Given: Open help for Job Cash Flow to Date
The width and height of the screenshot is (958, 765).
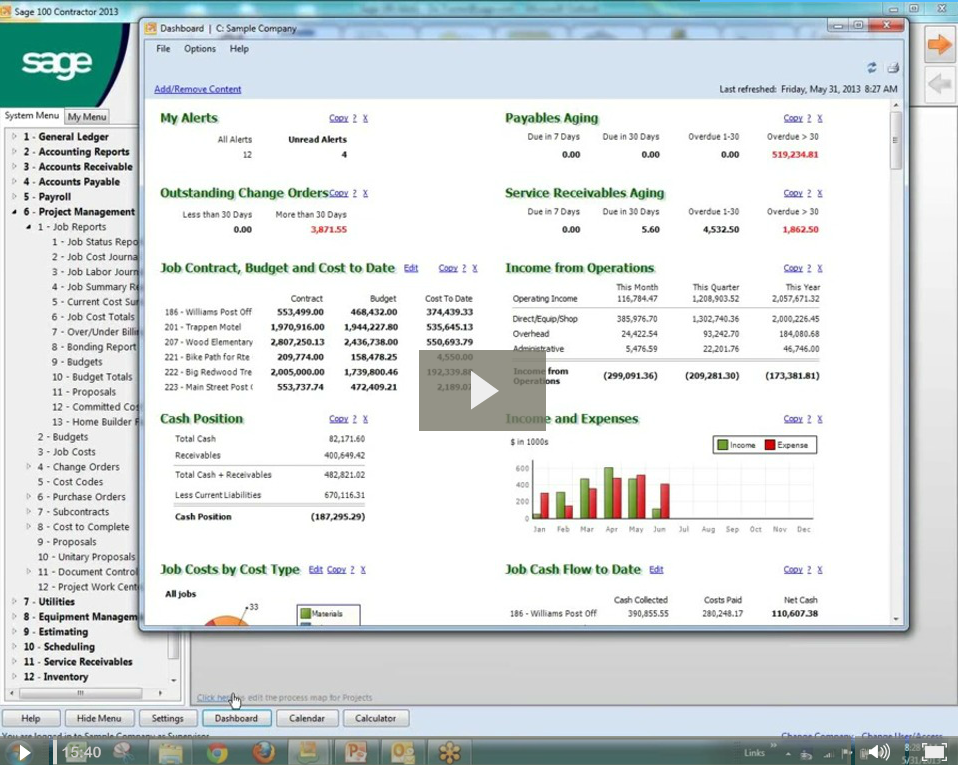Looking at the screenshot, I should (x=809, y=569).
